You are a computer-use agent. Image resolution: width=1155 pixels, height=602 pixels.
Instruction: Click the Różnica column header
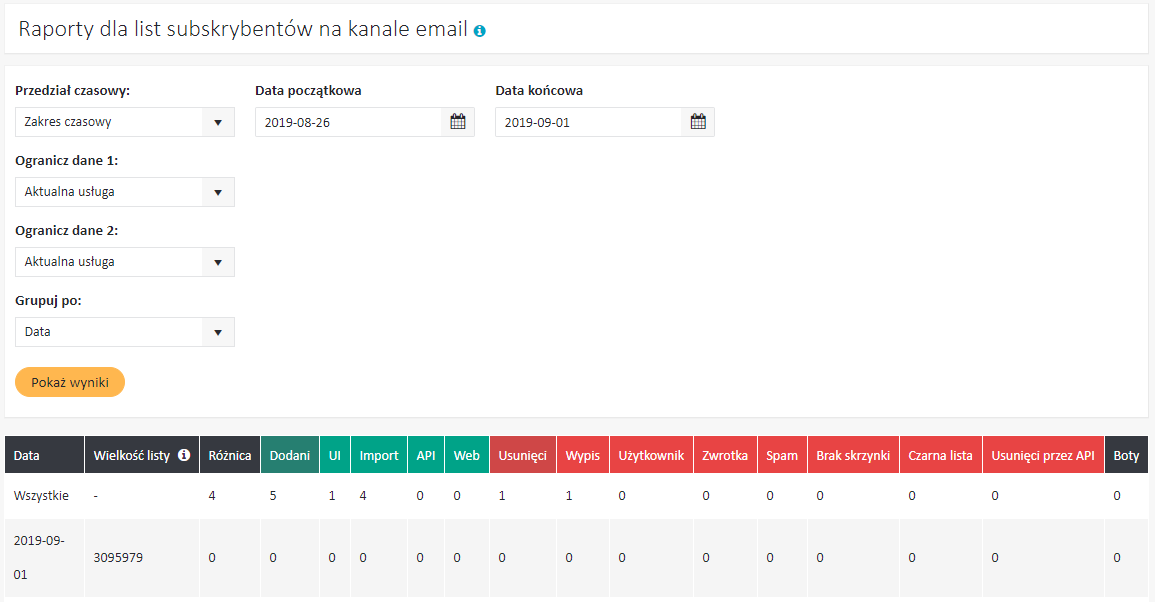(229, 455)
